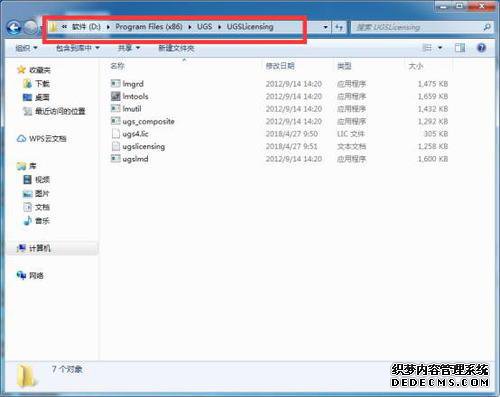Open 音乐 library

pyautogui.click(x=42, y=221)
